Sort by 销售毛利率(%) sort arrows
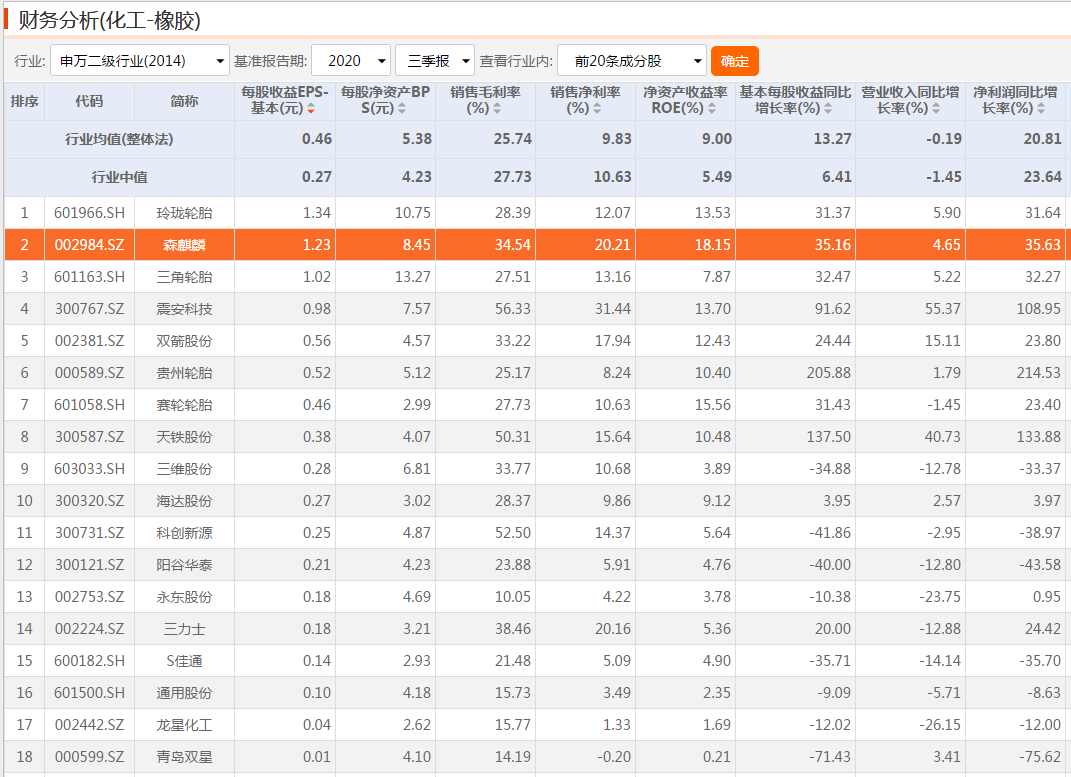The image size is (1071, 777). click(497, 109)
